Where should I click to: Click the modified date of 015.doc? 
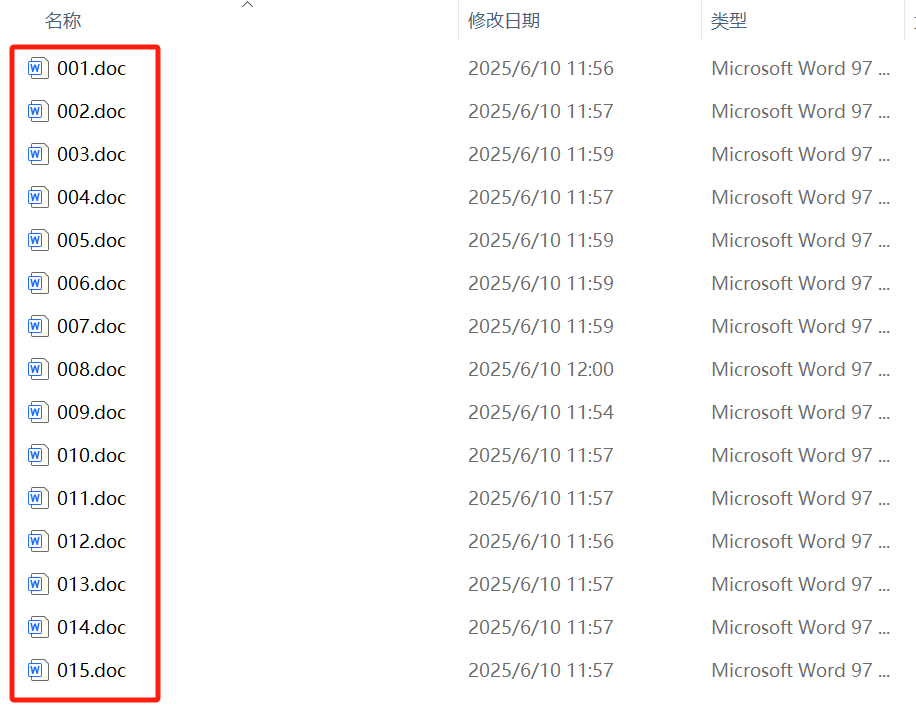pyautogui.click(x=541, y=670)
